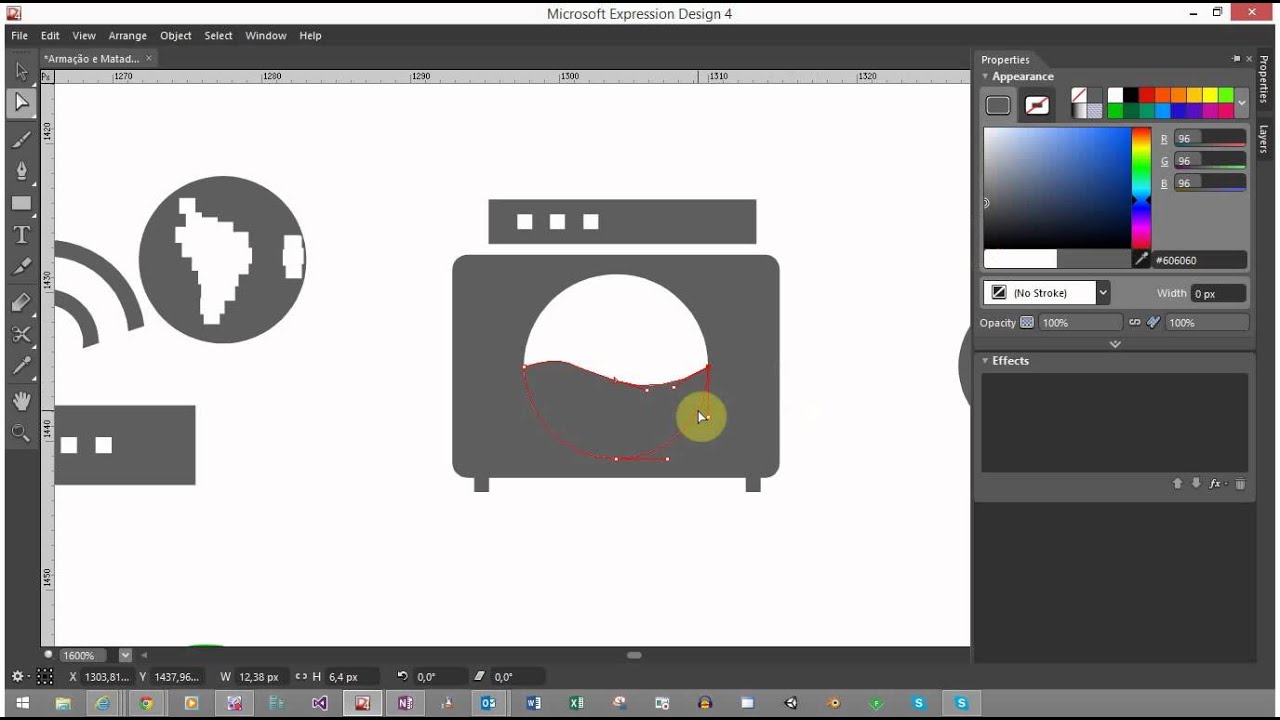This screenshot has height=720, width=1280.
Task: Close the Armação e Matad document tab
Action: point(149,58)
